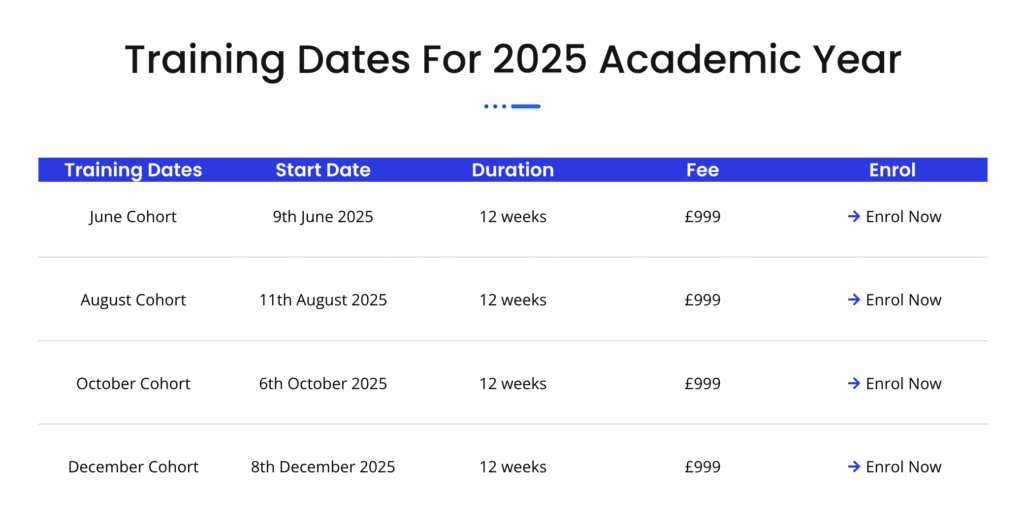1024x529 pixels.
Task: Click the arrow icon in August Cohort row
Action: tap(854, 300)
